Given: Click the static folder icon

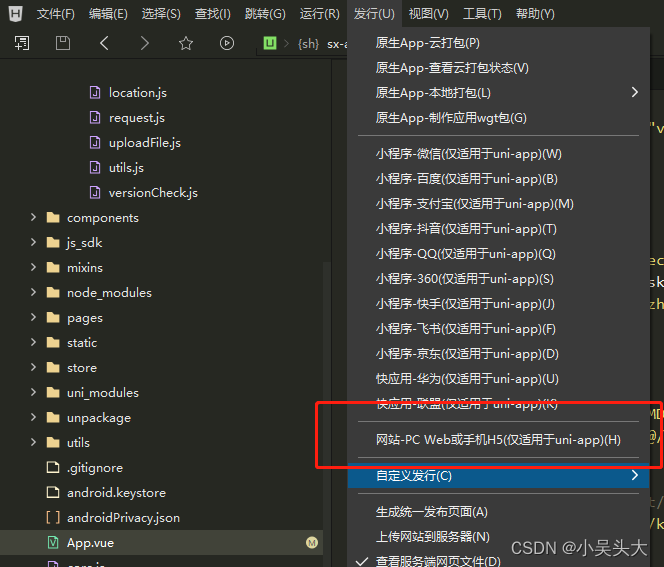Looking at the screenshot, I should coord(53,342).
